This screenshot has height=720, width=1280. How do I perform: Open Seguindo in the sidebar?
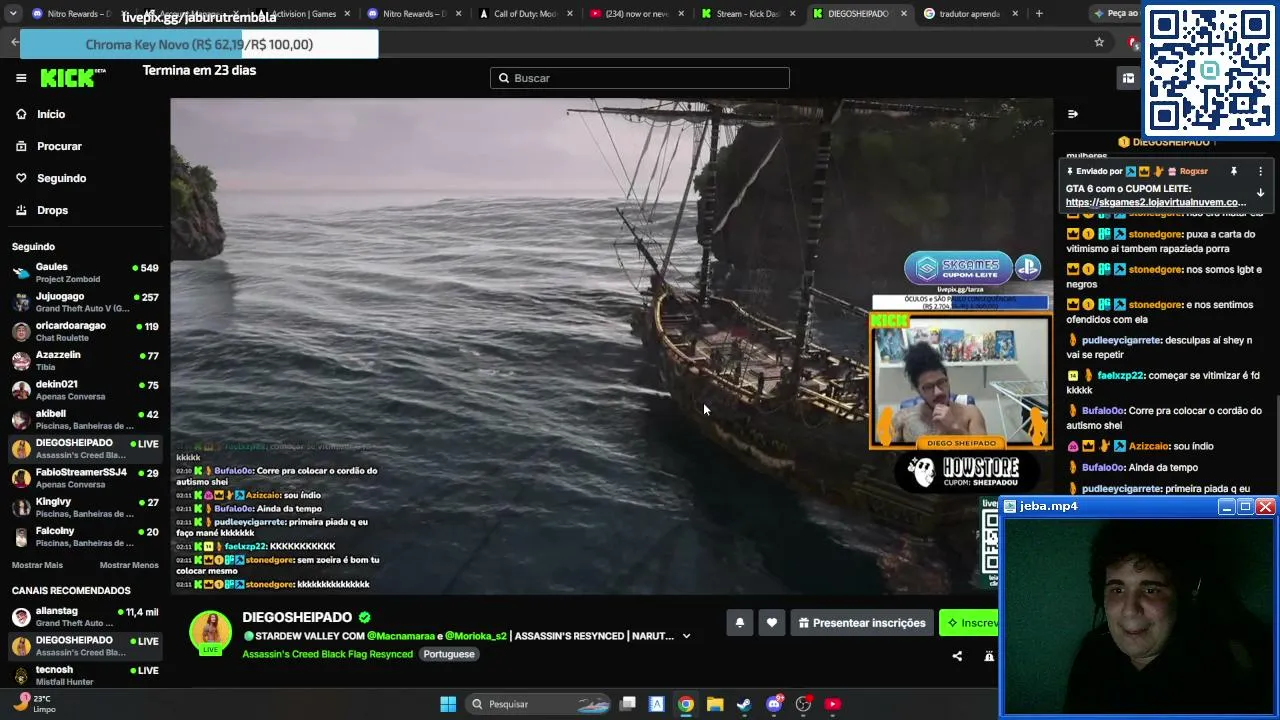61,178
